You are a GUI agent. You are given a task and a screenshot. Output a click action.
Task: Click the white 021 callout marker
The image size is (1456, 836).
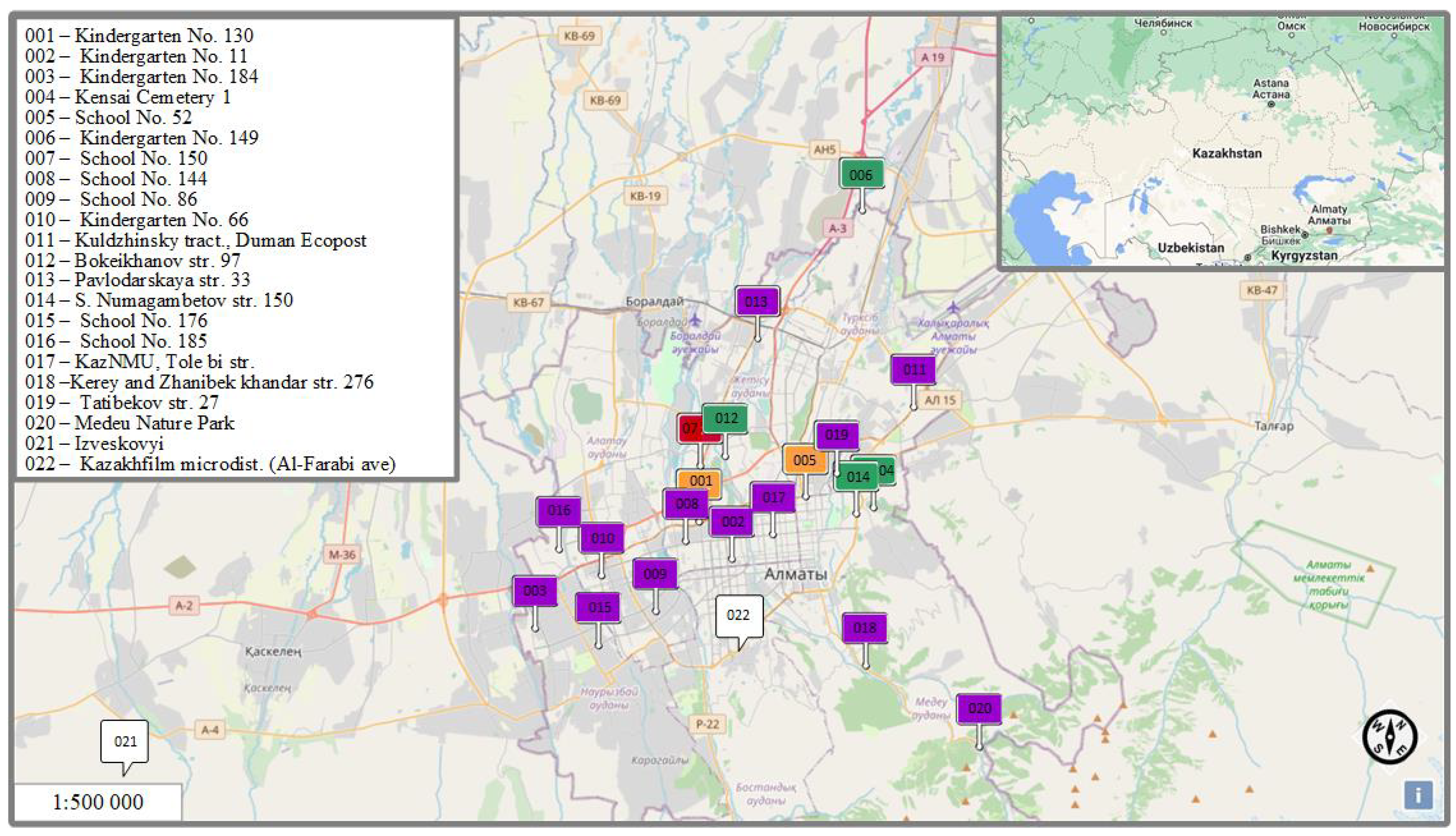click(x=124, y=741)
